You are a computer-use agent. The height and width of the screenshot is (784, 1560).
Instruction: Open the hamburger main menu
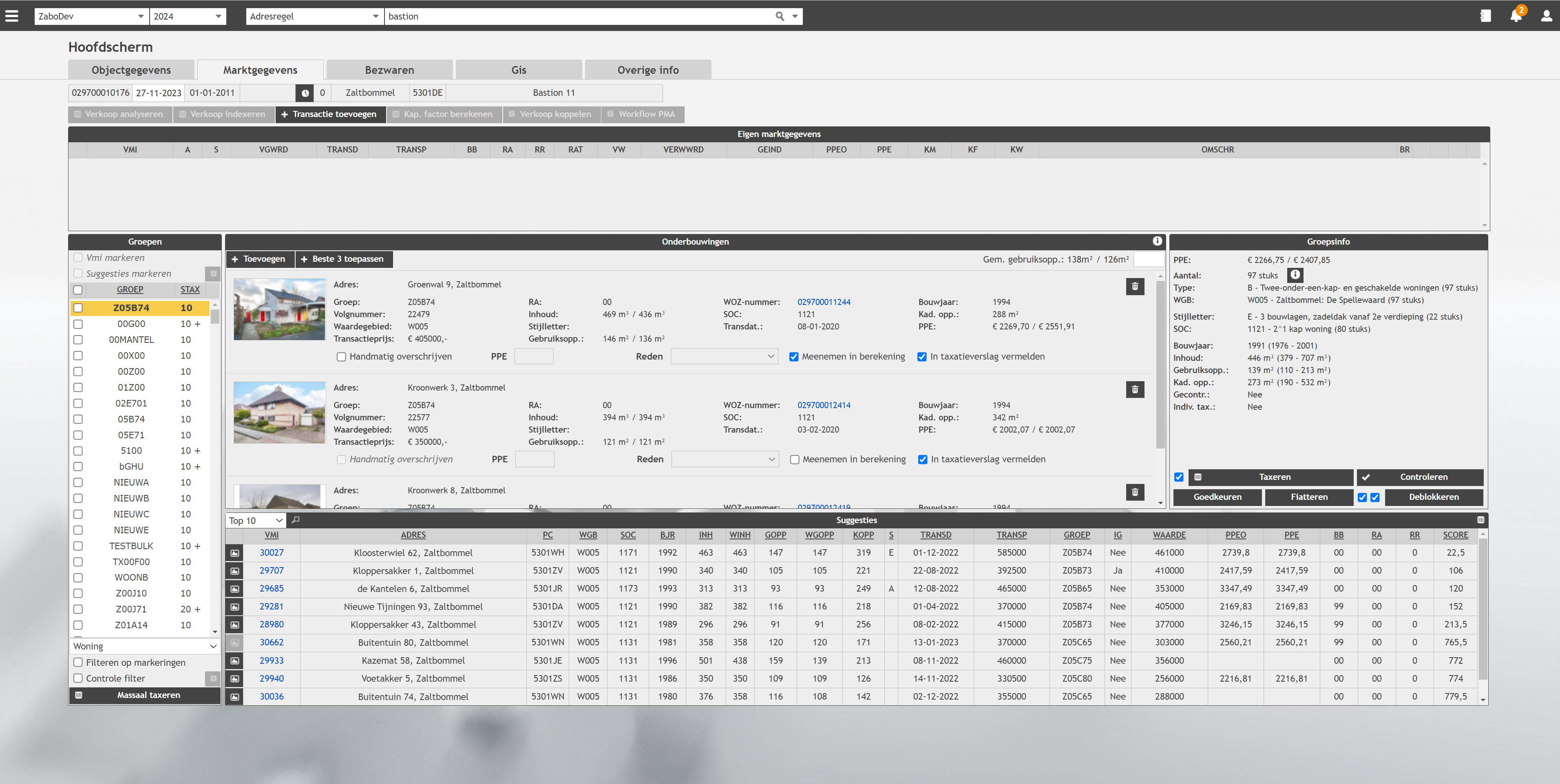click(x=11, y=16)
